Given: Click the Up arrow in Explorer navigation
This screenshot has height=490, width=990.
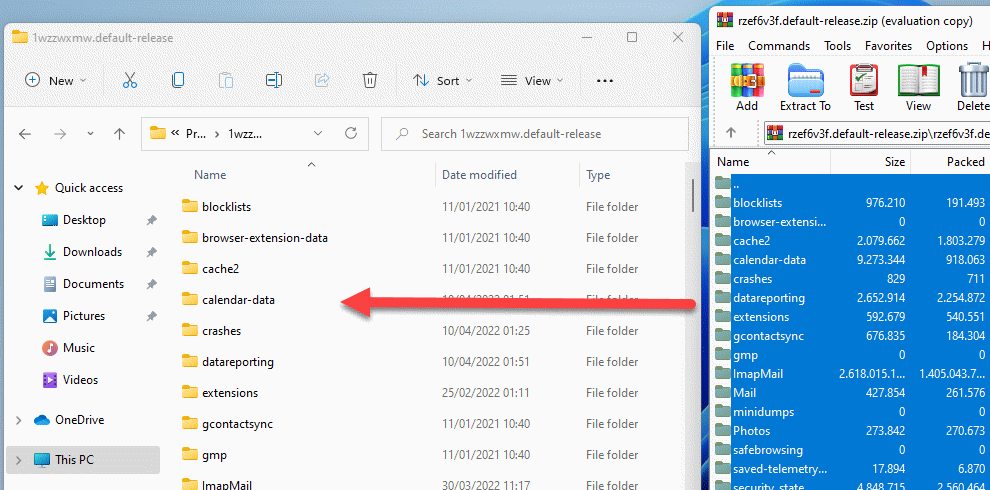Looking at the screenshot, I should 119,134.
